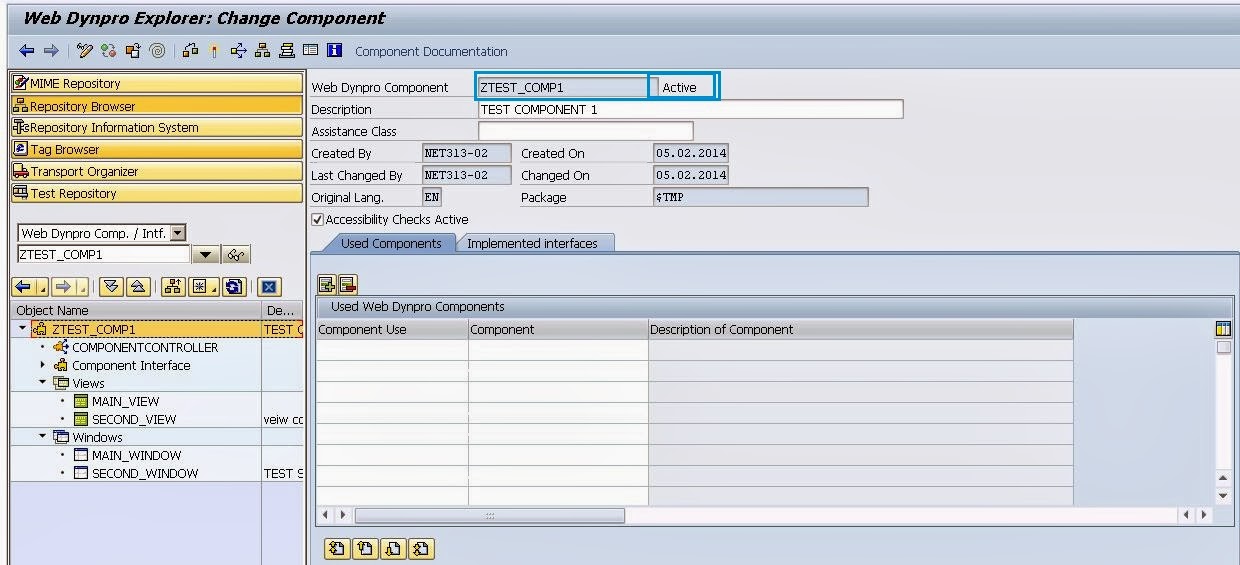Viewport: 1240px width, 565px height.
Task: Click the blue Component Documentation info icon
Action: coord(334,51)
